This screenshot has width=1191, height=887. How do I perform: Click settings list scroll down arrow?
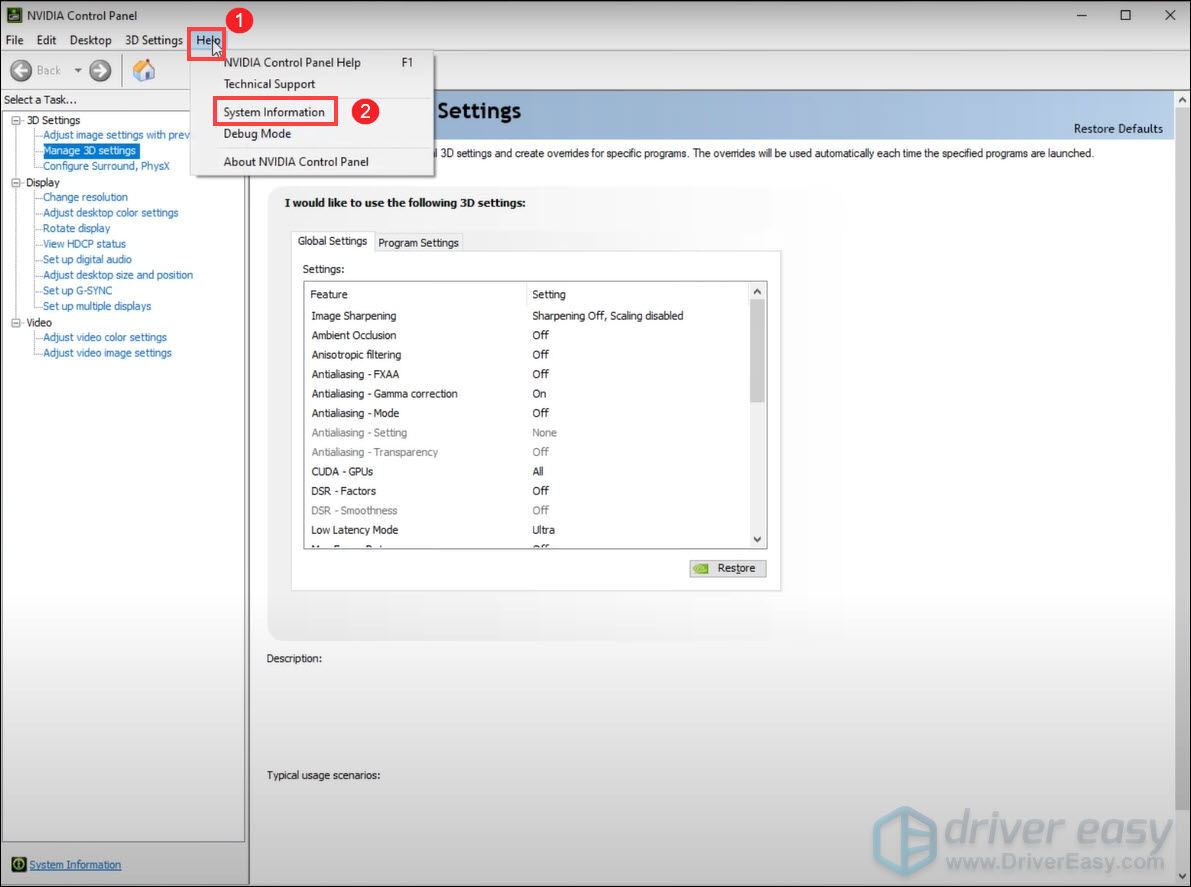tap(757, 539)
